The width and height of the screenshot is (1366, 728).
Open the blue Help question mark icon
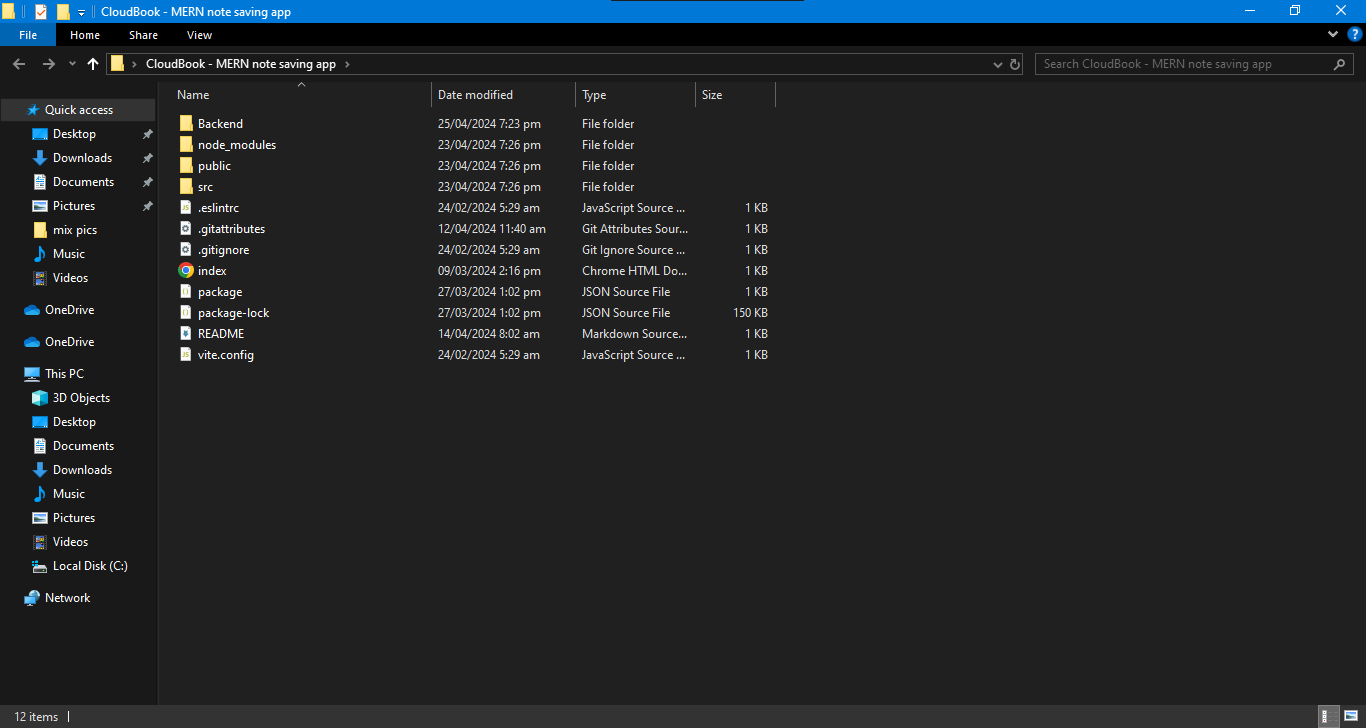(x=1355, y=35)
